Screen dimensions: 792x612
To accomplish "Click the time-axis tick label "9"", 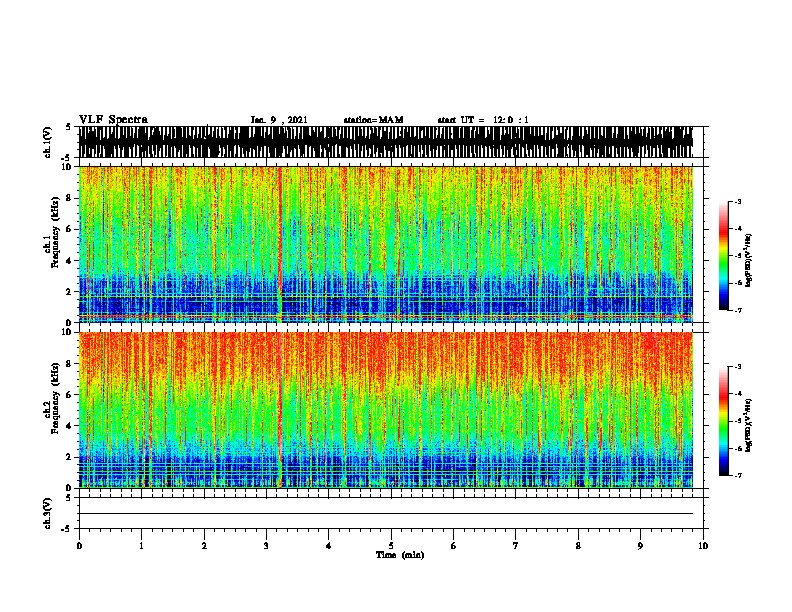I will (640, 546).
